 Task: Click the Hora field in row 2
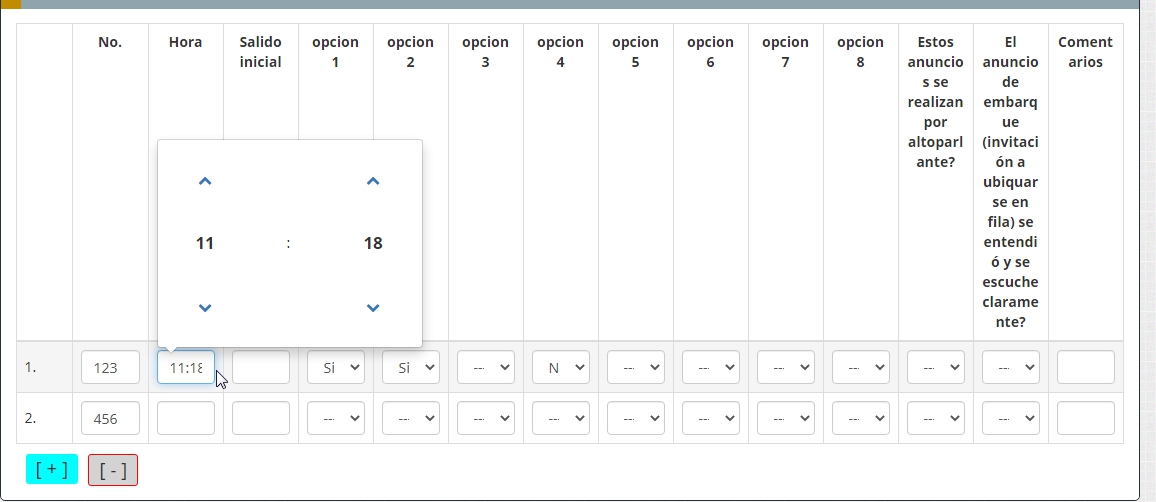tap(186, 418)
